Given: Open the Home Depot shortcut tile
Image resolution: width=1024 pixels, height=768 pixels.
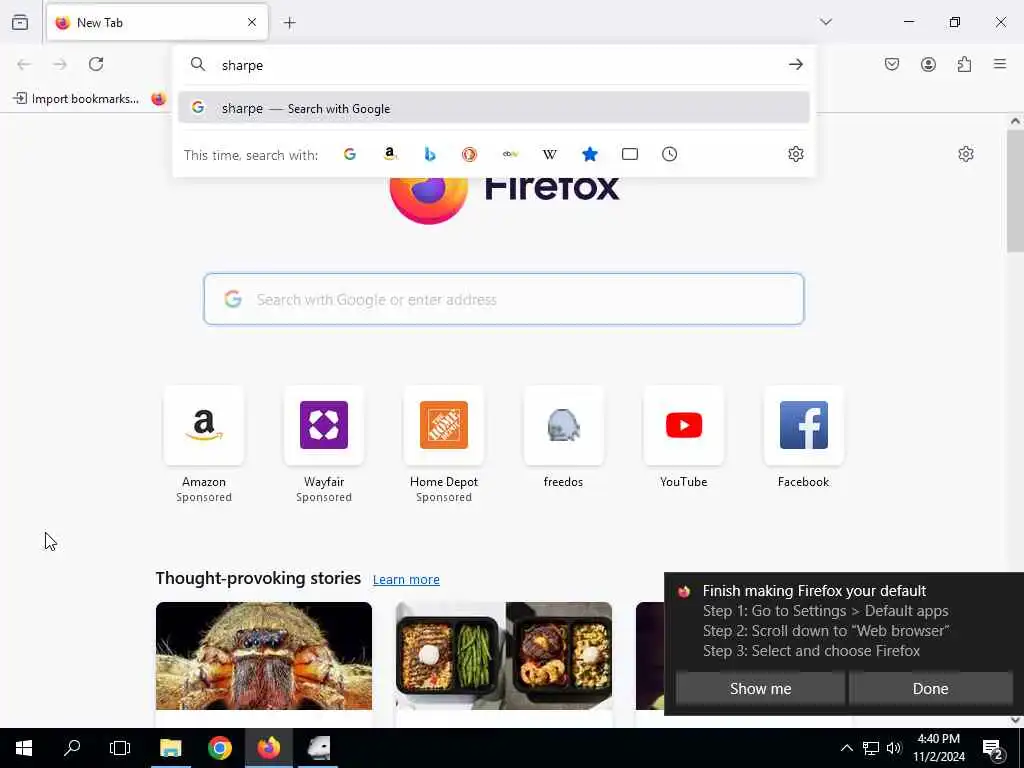Looking at the screenshot, I should [x=444, y=444].
